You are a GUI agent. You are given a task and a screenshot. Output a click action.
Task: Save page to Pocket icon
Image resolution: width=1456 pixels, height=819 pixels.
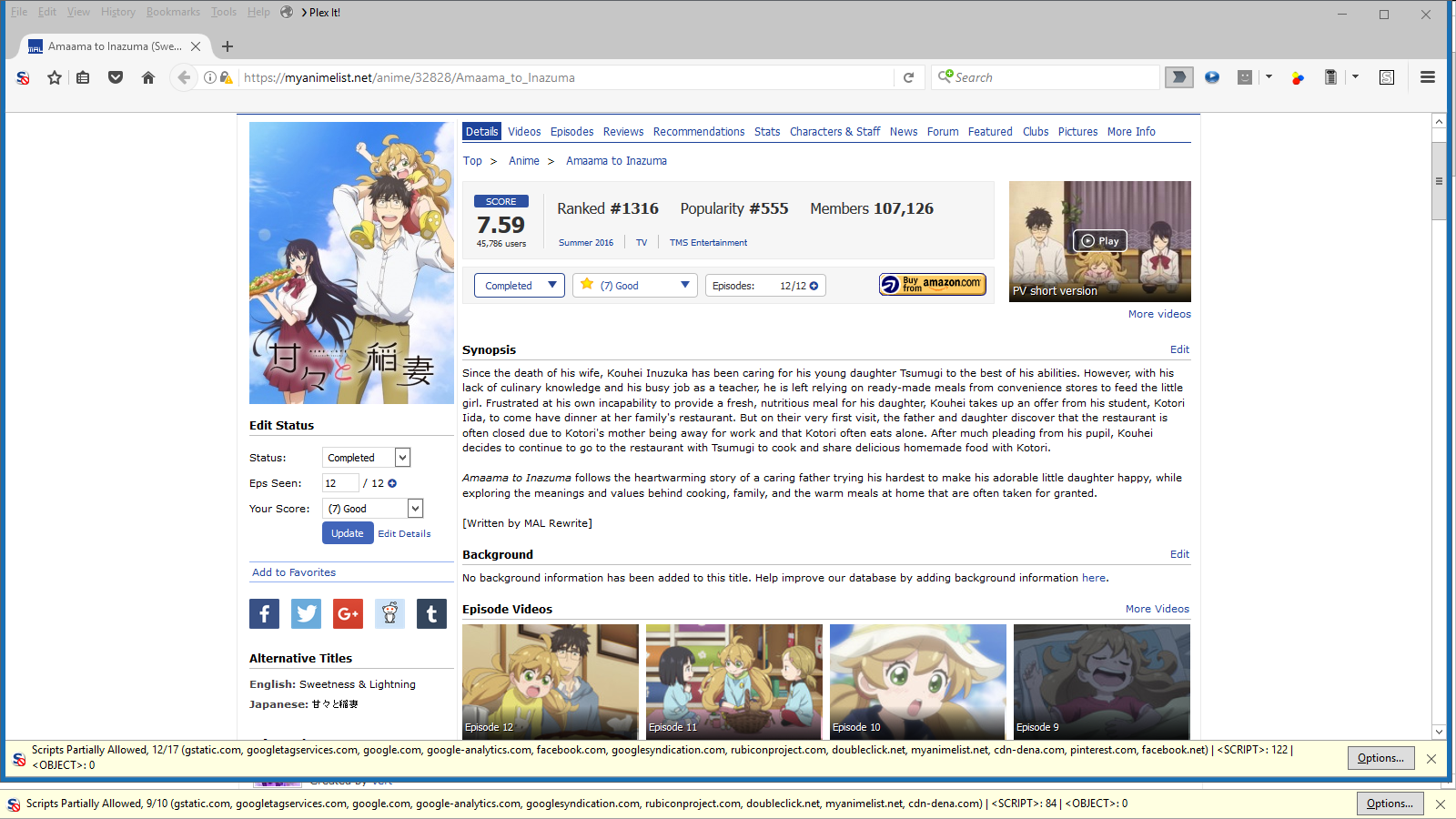(x=116, y=77)
